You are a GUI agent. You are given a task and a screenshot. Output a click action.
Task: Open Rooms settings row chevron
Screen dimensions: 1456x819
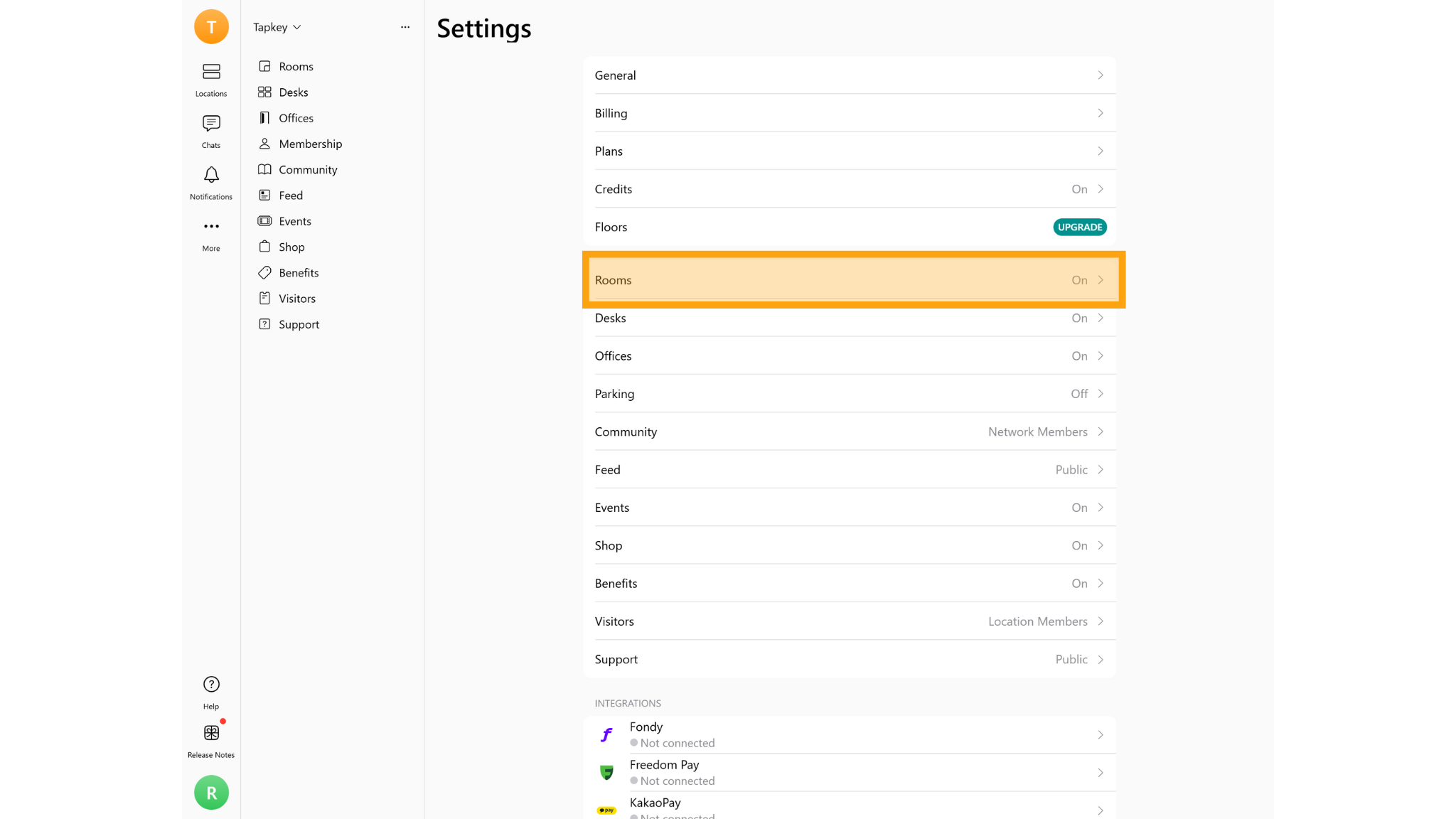tap(1101, 280)
